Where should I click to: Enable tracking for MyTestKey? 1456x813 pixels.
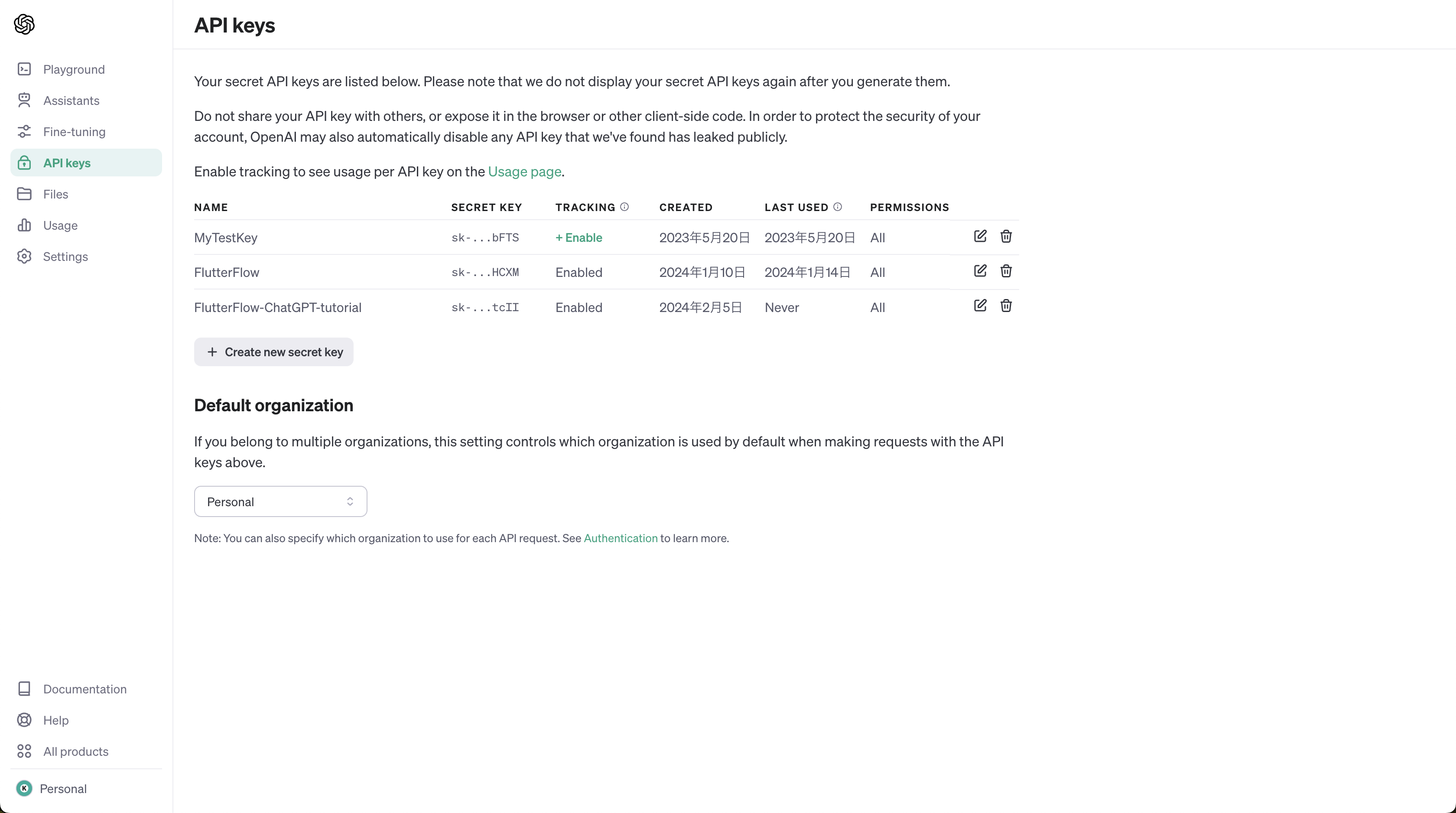click(579, 237)
